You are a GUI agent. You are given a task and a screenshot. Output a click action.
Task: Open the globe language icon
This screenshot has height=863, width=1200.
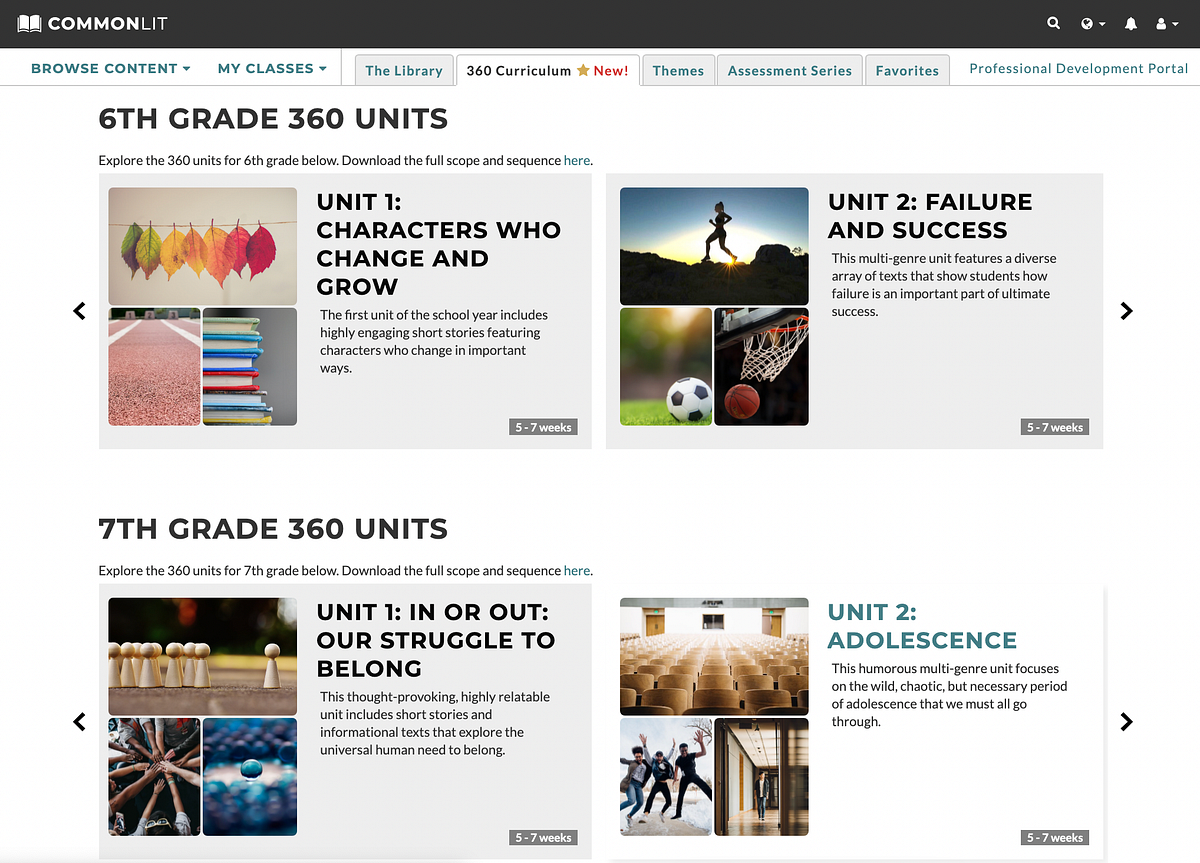pyautogui.click(x=1089, y=22)
